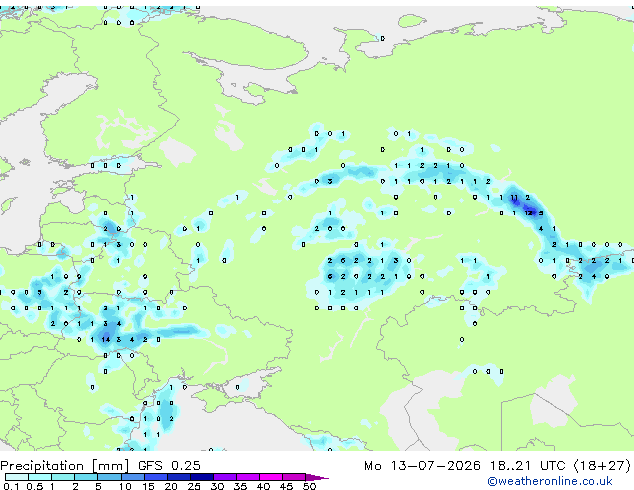Select the 40–45 mm magenta legend swatch
The width and height of the screenshot is (634, 490).
[271, 477]
